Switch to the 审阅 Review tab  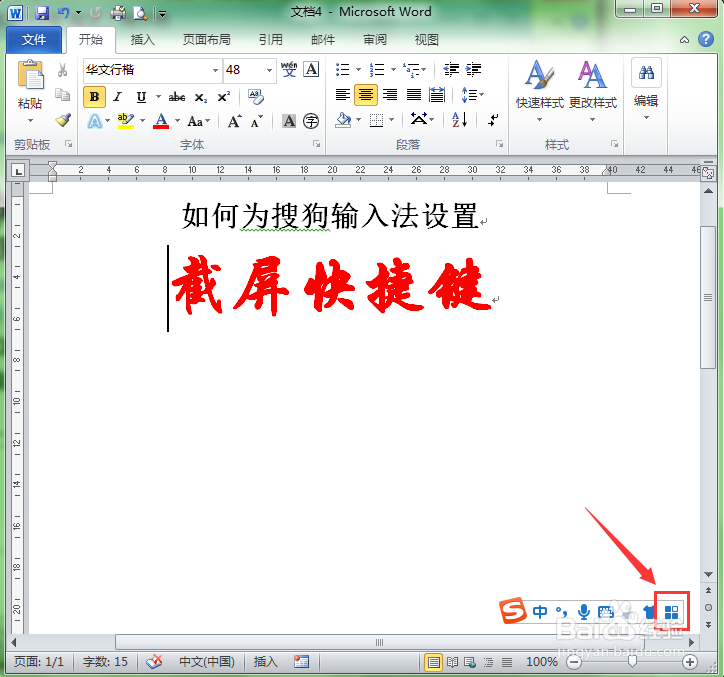coord(375,40)
